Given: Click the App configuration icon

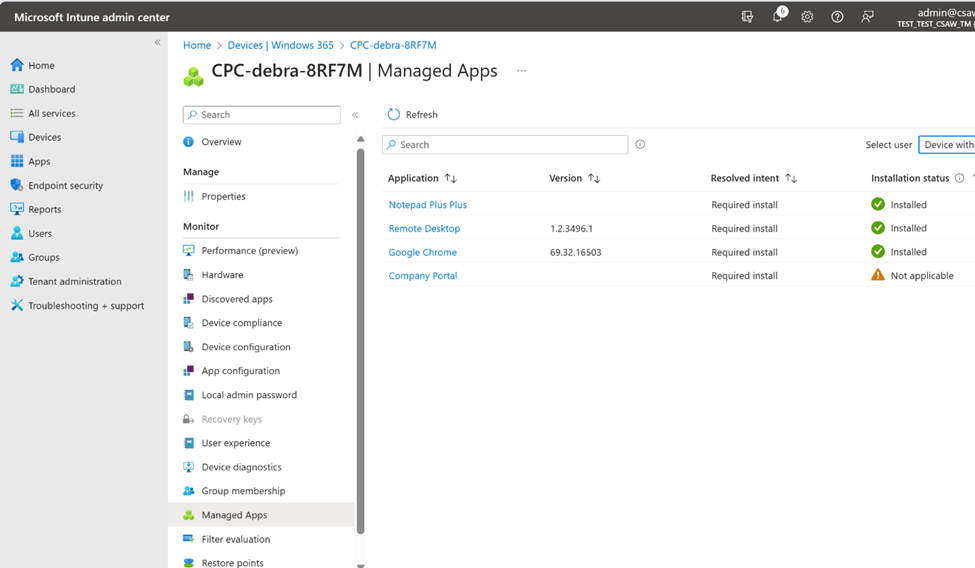Looking at the screenshot, I should (188, 370).
